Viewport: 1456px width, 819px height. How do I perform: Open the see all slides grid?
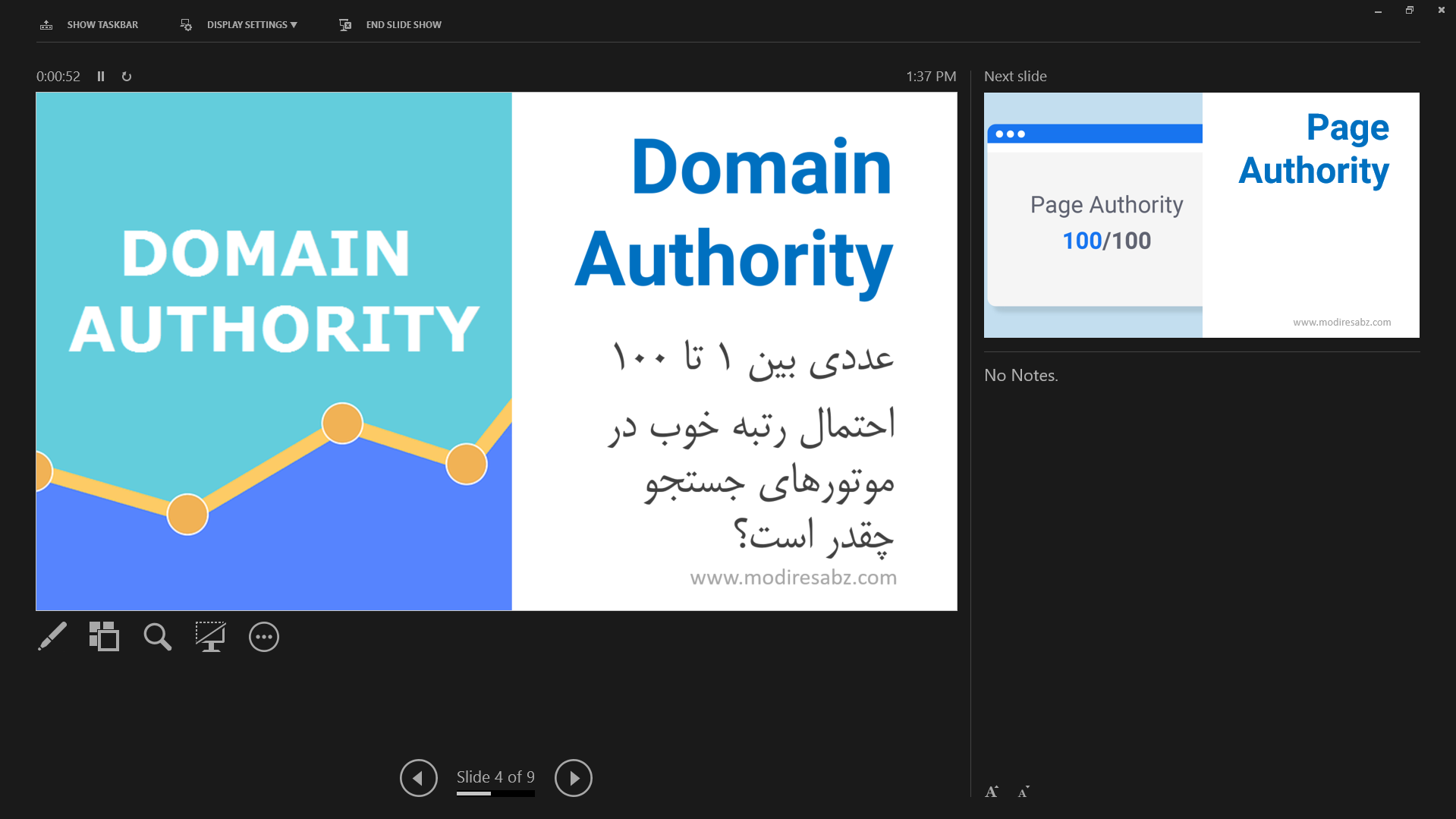coord(104,637)
